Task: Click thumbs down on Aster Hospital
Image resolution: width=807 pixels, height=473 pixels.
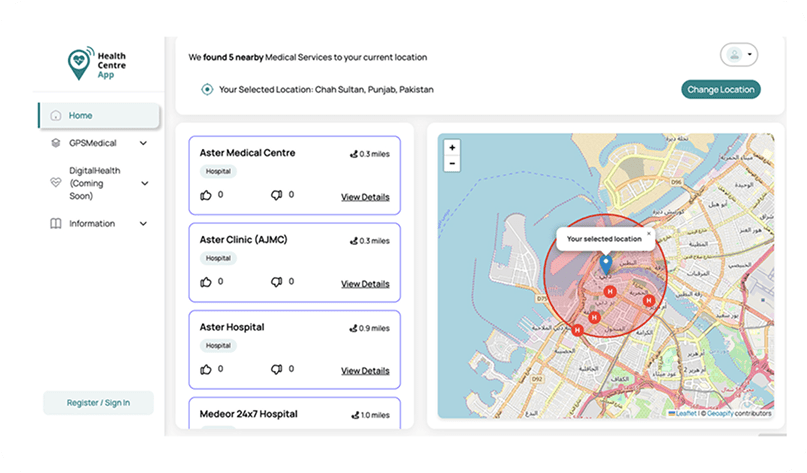Action: [277, 370]
